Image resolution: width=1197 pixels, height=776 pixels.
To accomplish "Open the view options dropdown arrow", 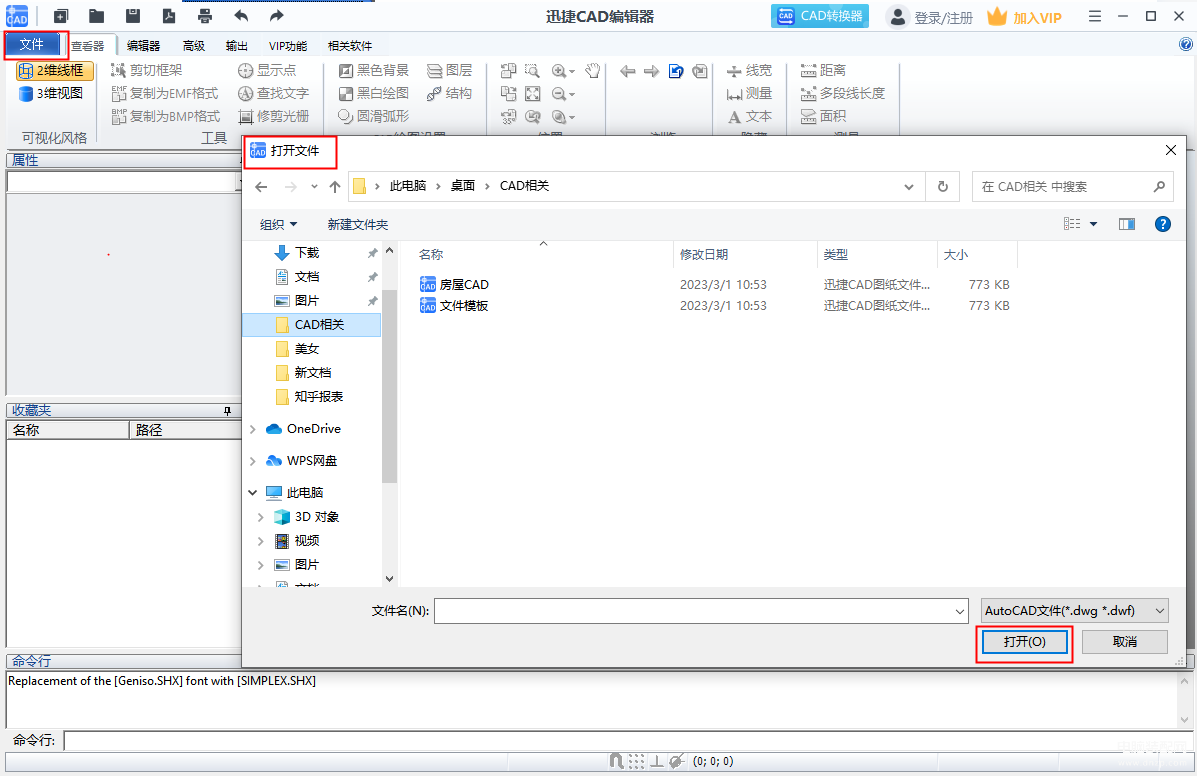I will point(1093,224).
